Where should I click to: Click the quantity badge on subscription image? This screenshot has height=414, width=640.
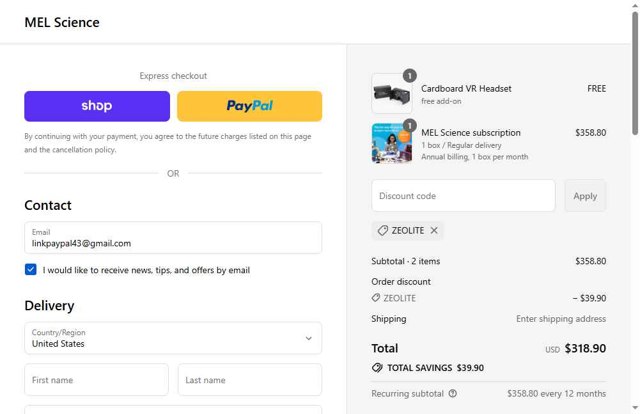pos(410,125)
